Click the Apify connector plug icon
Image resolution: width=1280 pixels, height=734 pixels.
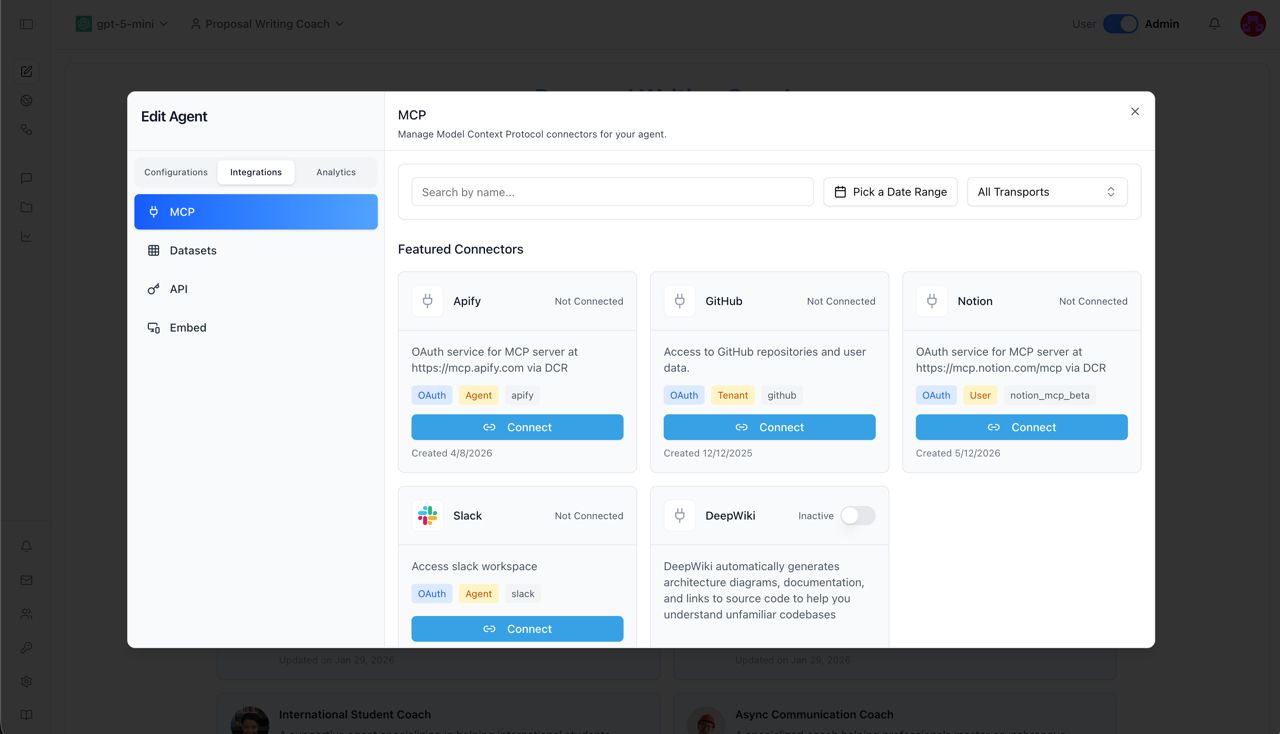428,301
